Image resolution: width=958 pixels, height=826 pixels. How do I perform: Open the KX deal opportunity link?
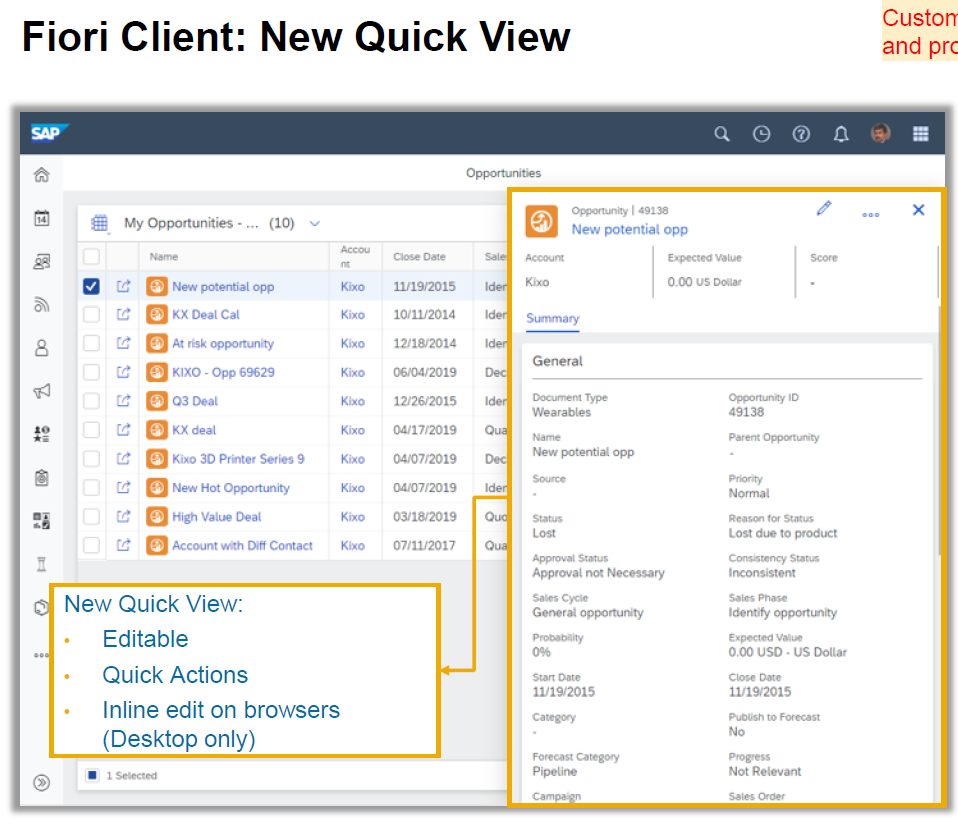(194, 430)
